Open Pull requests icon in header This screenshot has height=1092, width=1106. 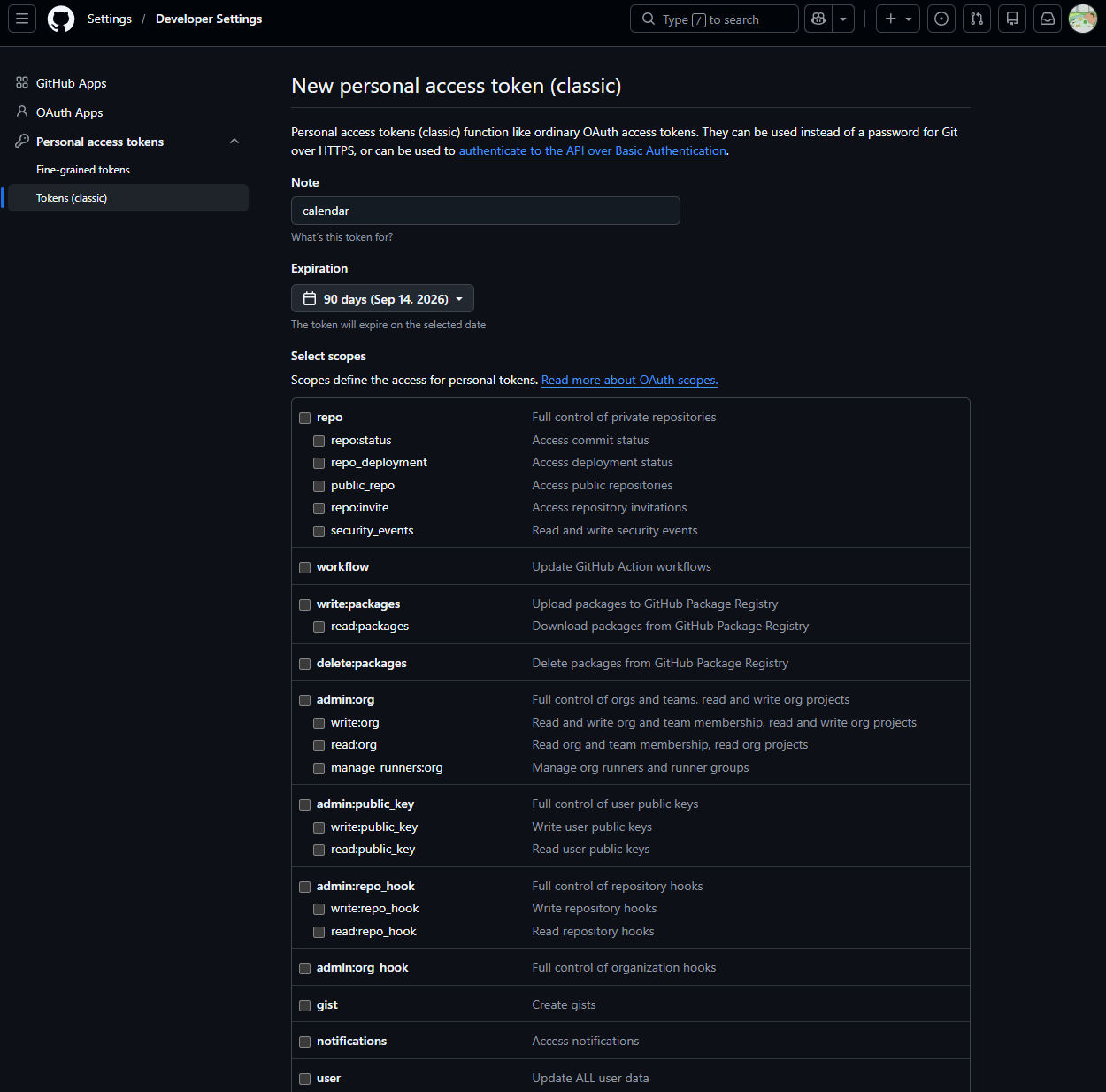(977, 19)
